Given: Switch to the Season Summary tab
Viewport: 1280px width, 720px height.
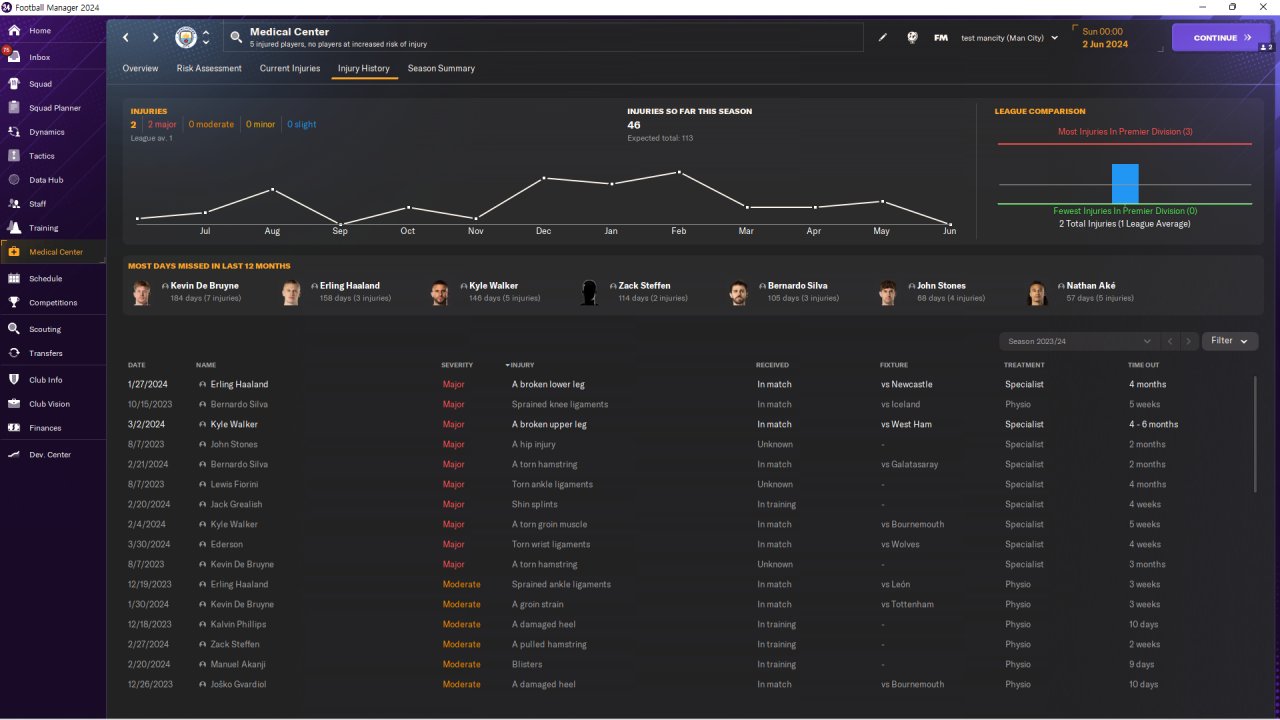Looking at the screenshot, I should point(441,69).
